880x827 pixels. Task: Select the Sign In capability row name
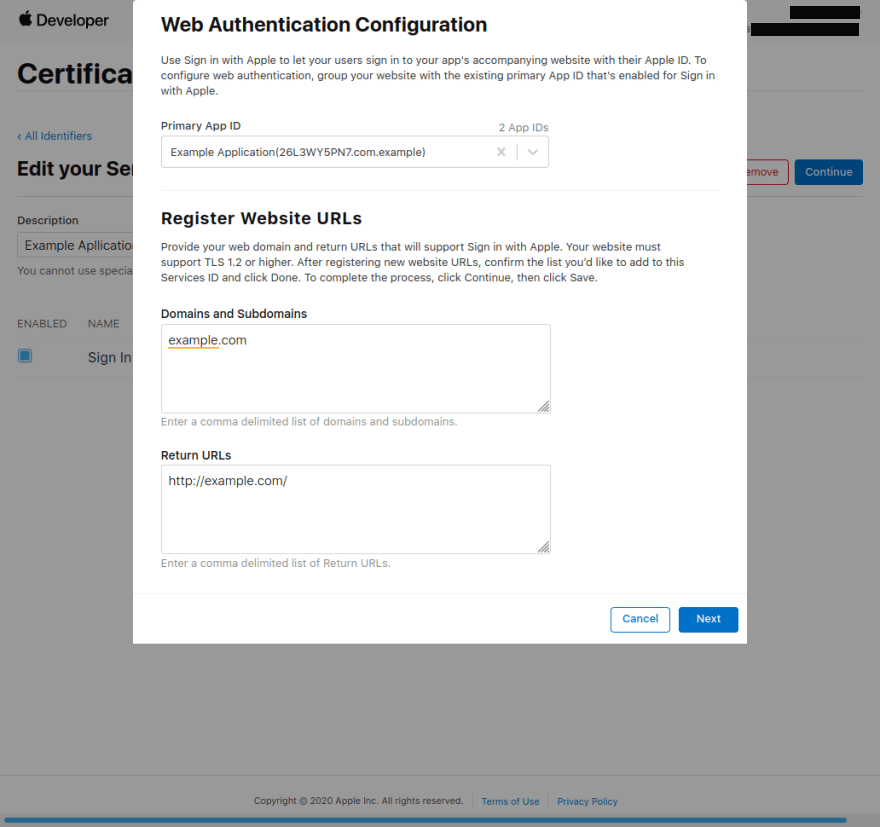tap(109, 357)
